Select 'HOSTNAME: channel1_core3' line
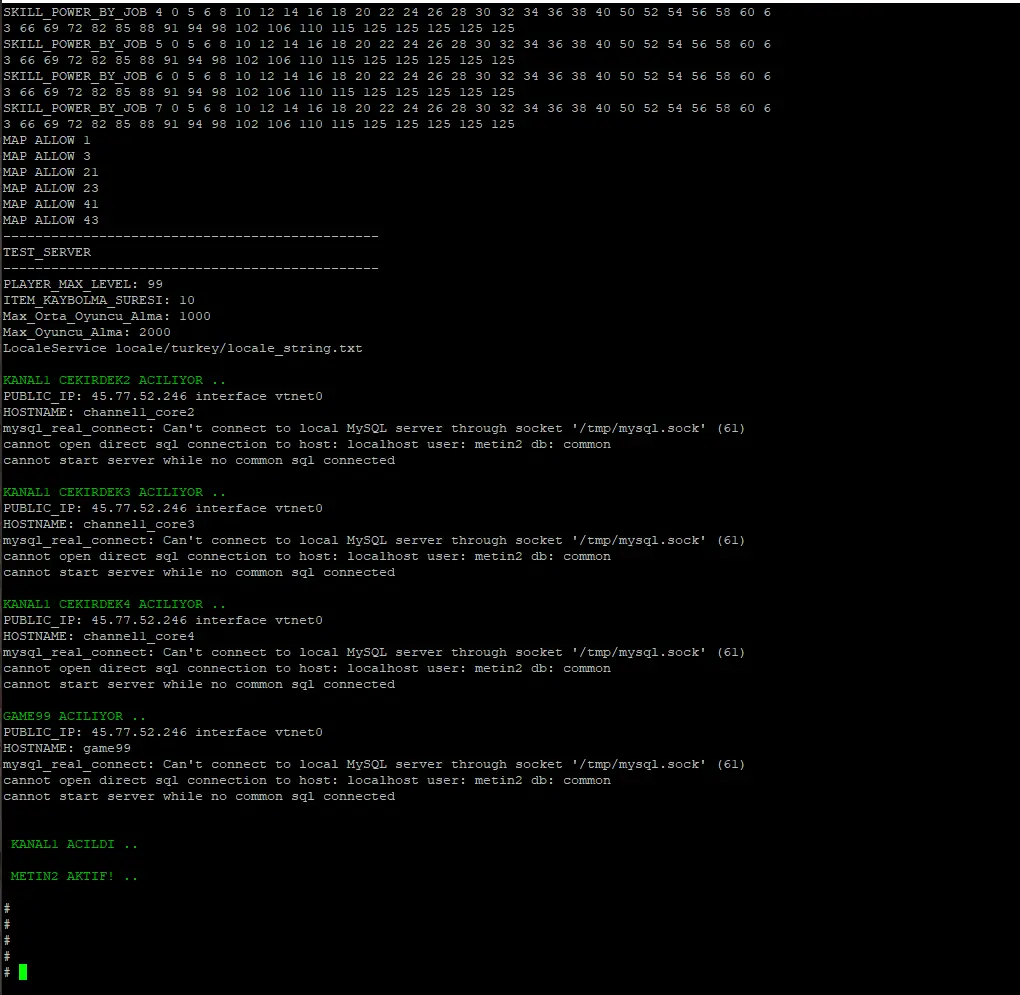The image size is (1020, 995). coord(99,524)
